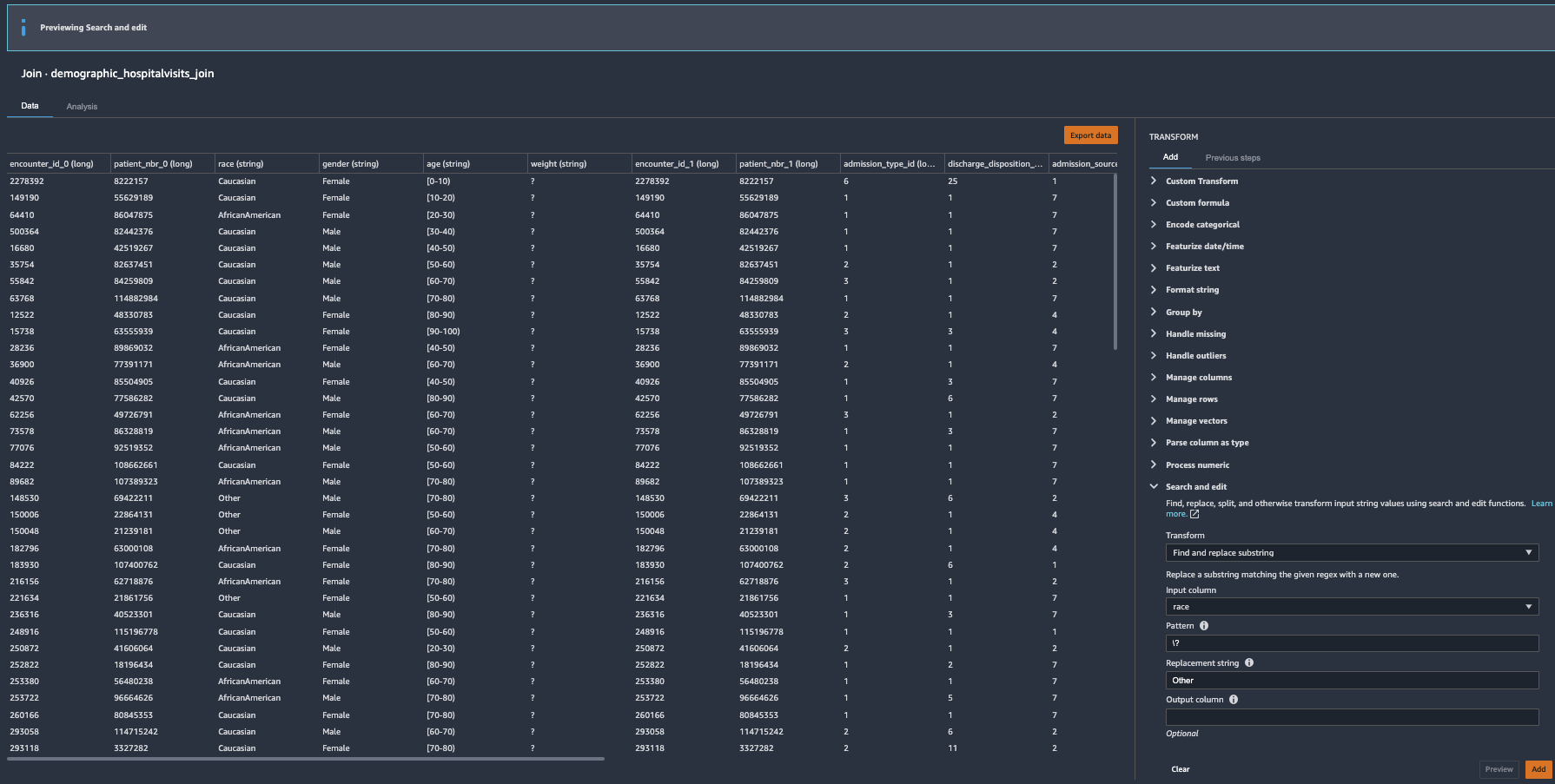Screen dimensions: 1555x784
Task: Click the encounter_id_1 (long) column header
Action: tap(684, 164)
